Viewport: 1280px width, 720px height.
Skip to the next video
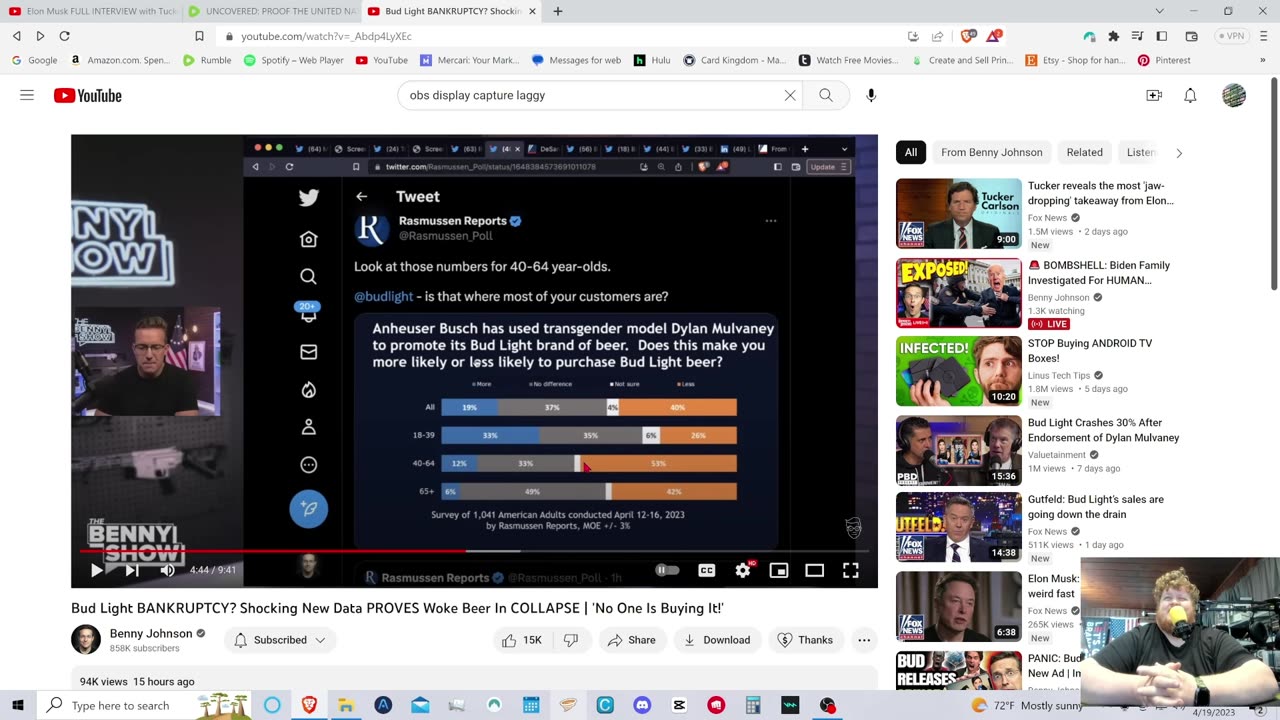tap(131, 570)
